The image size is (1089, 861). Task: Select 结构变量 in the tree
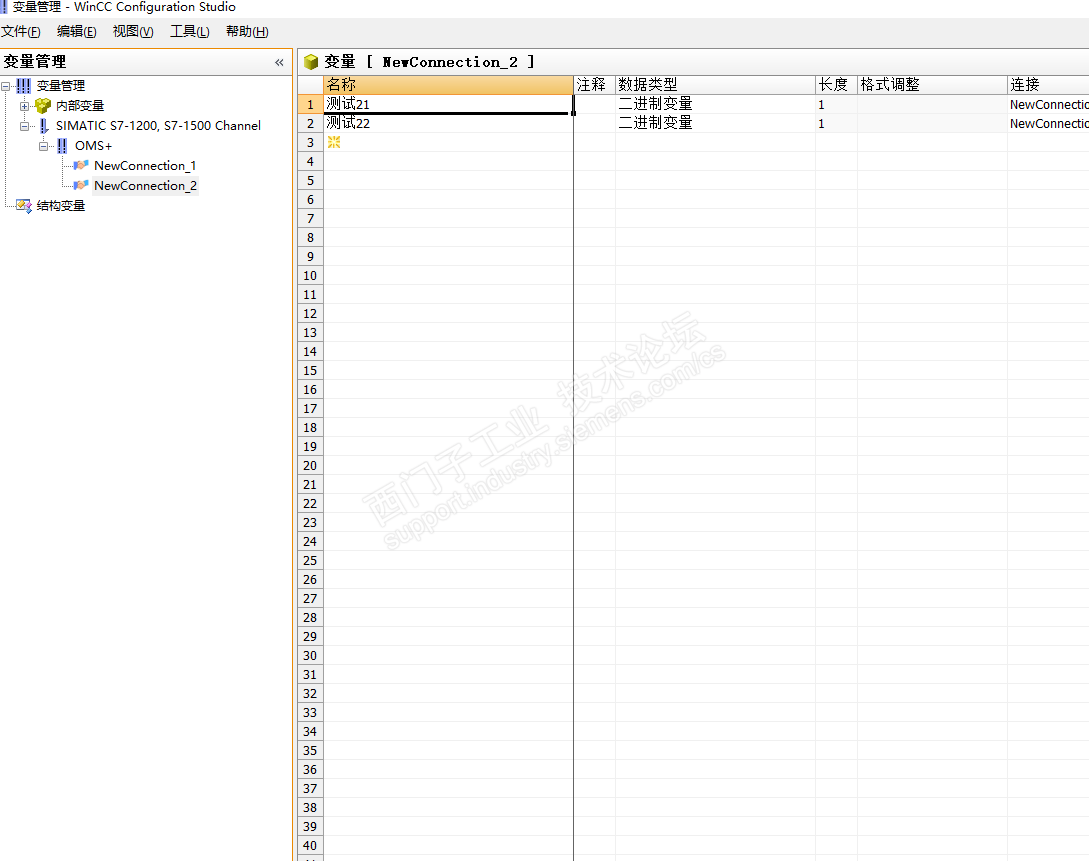tap(60, 206)
